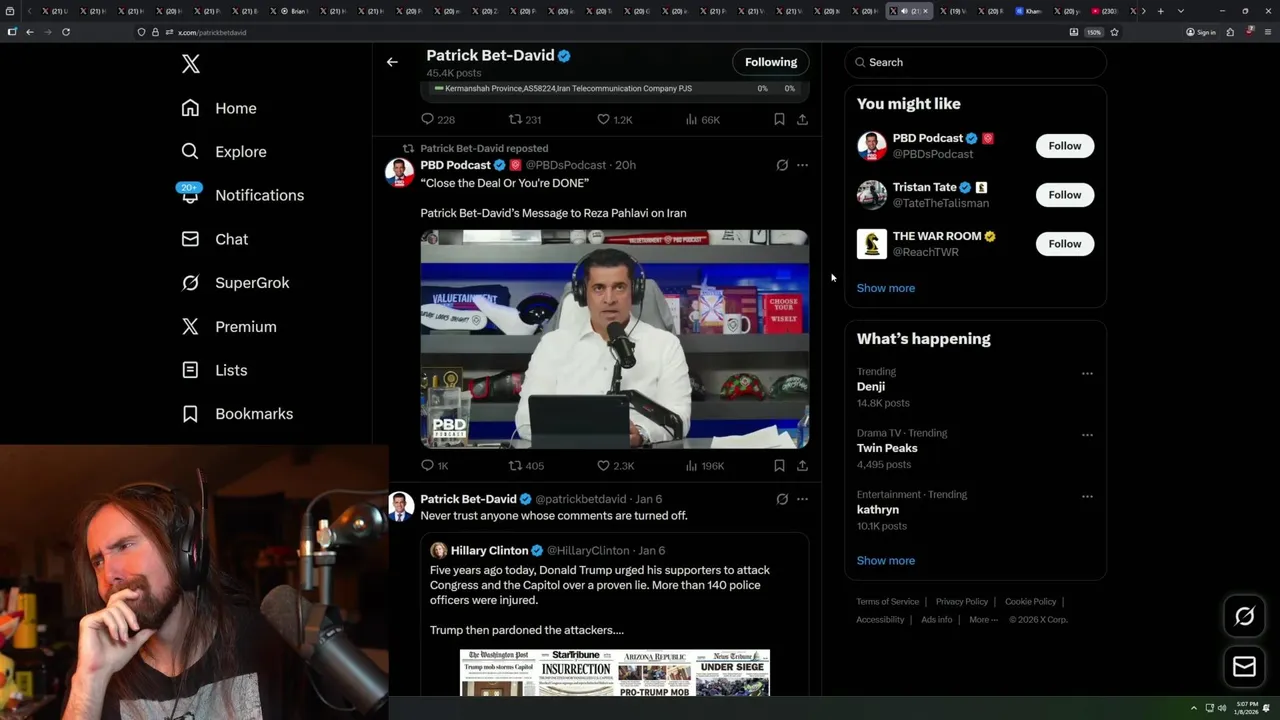Show more under What's happening
The width and height of the screenshot is (1280, 720).
click(x=886, y=561)
